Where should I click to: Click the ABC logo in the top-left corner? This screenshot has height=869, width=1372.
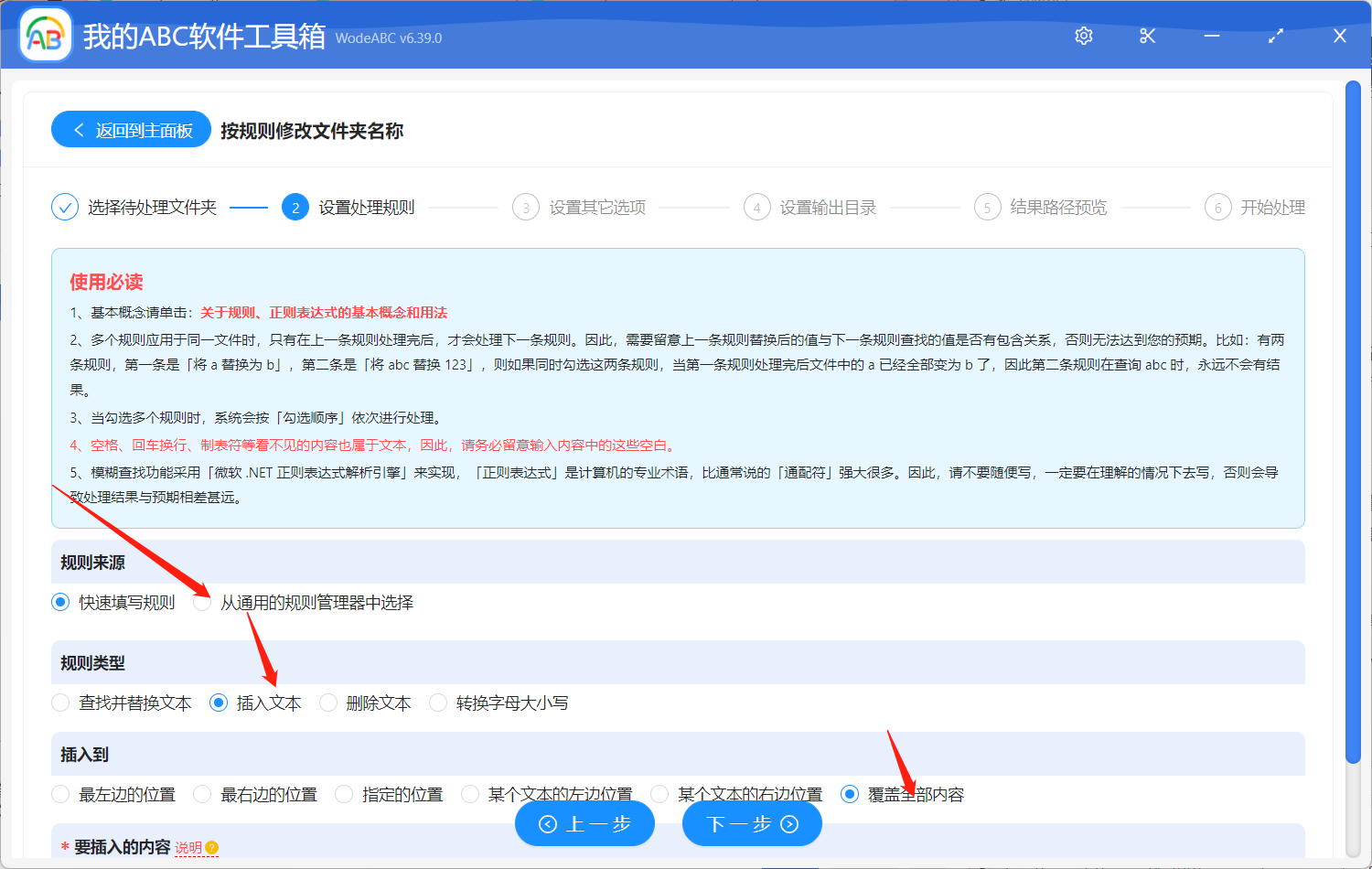[x=45, y=35]
